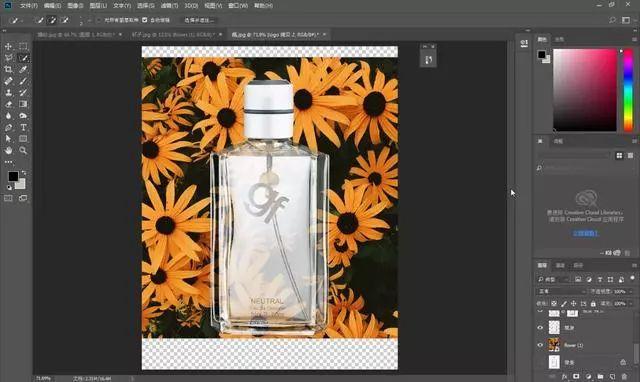Select the Zoom magnifier tool
Viewport: 640px width, 382px height.
pos(23,151)
